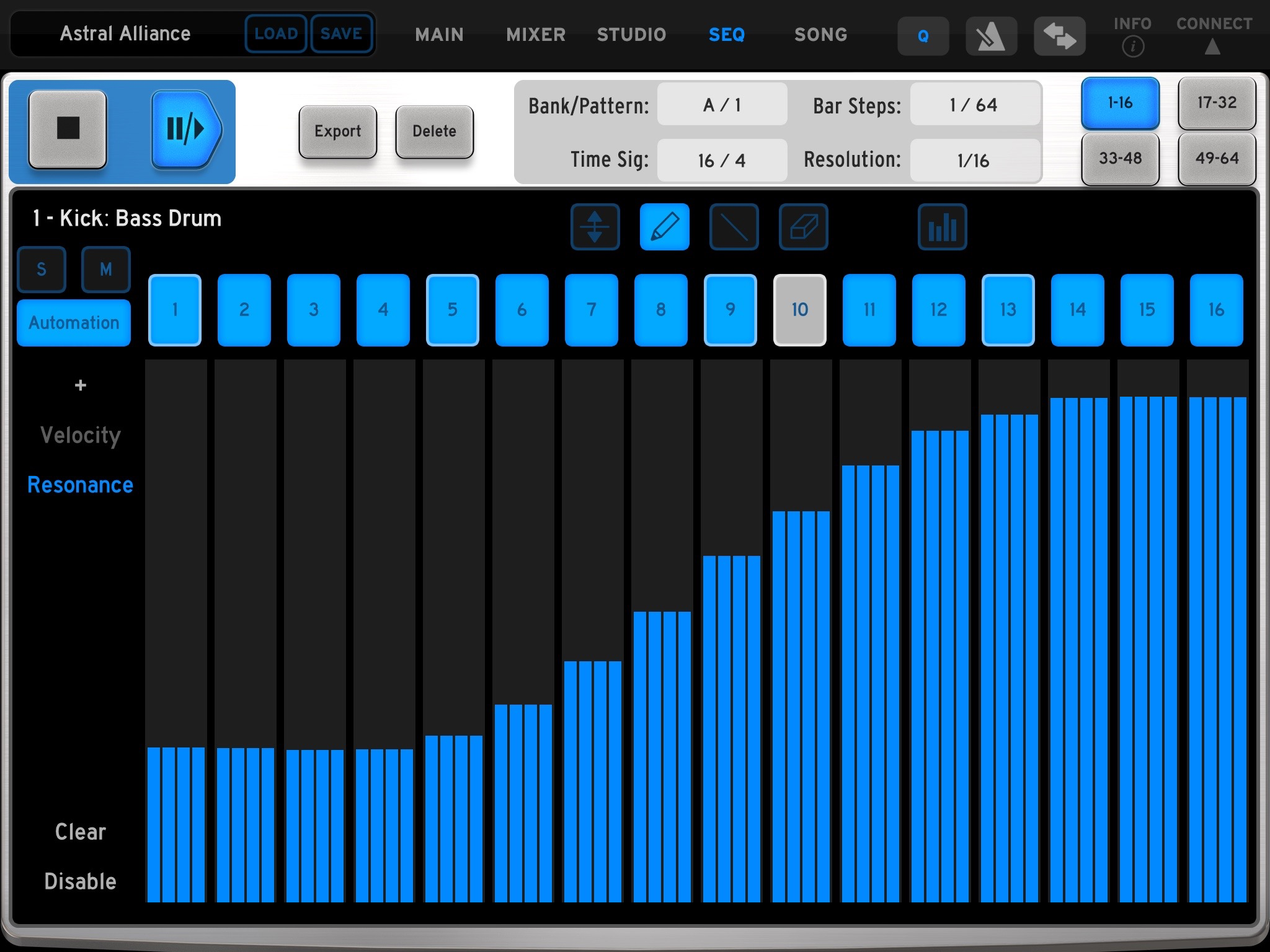Viewport: 1270px width, 952px height.
Task: Open the Bank/Pattern selector A / 1
Action: (x=722, y=105)
